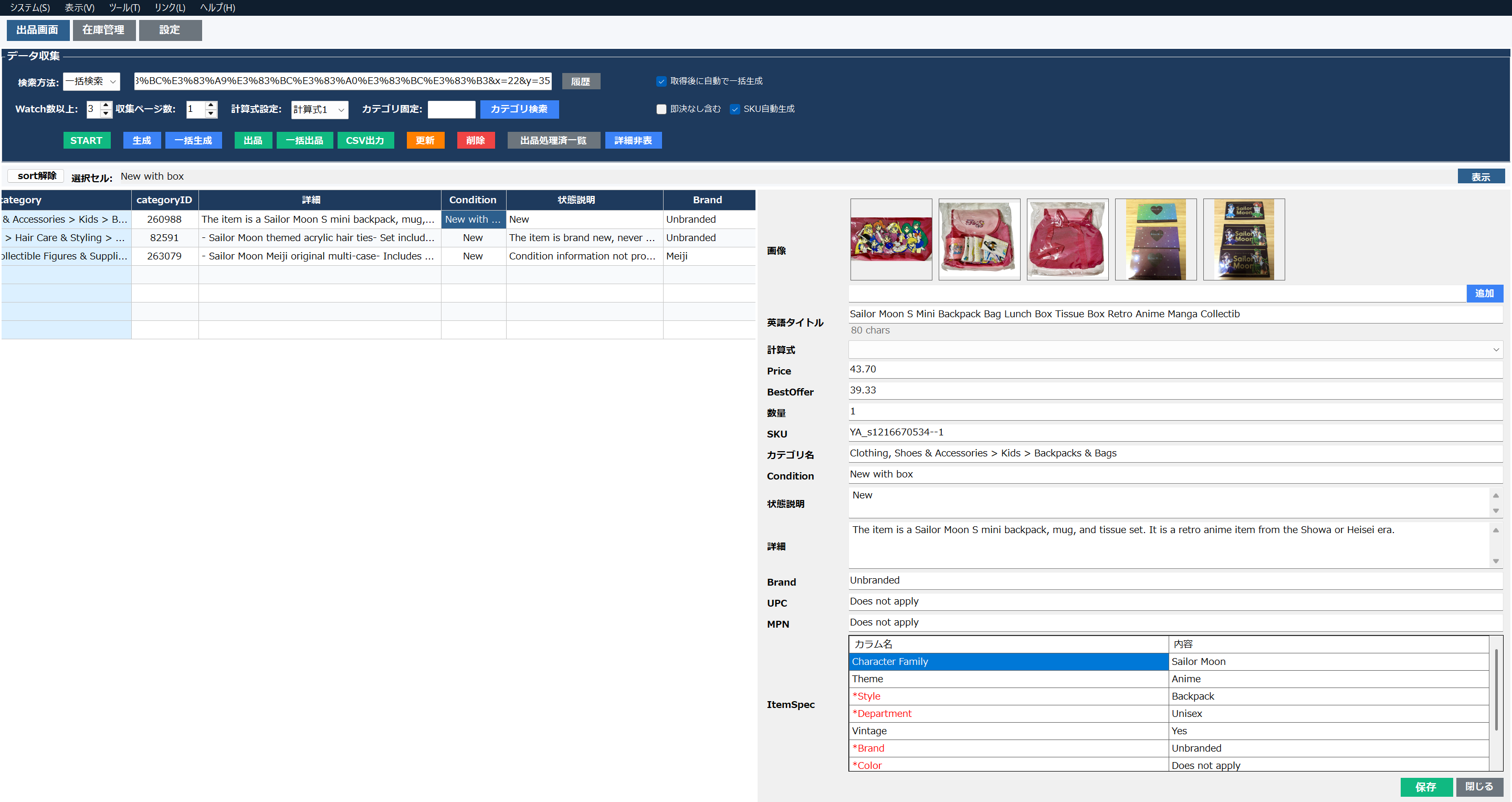The image size is (1512, 802).
Task: Click the first Sailor Moon backpack thumbnail
Action: pos(890,239)
